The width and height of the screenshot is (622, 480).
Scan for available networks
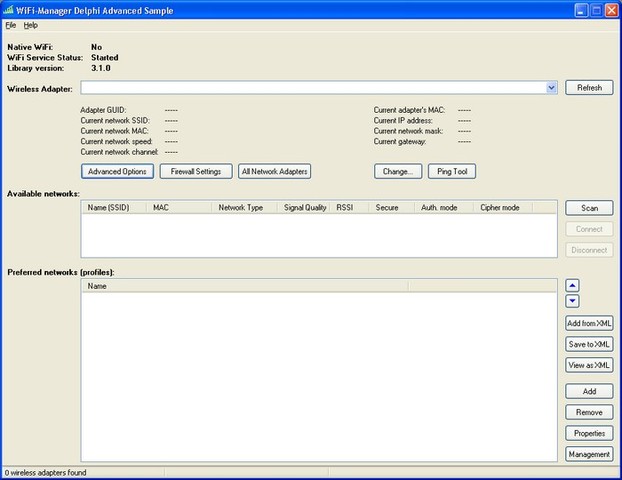(x=589, y=208)
